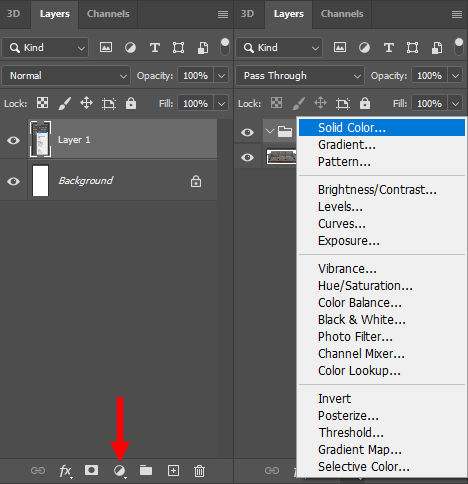
Task: Toggle layer filtering switch in left panel
Action: (225, 46)
